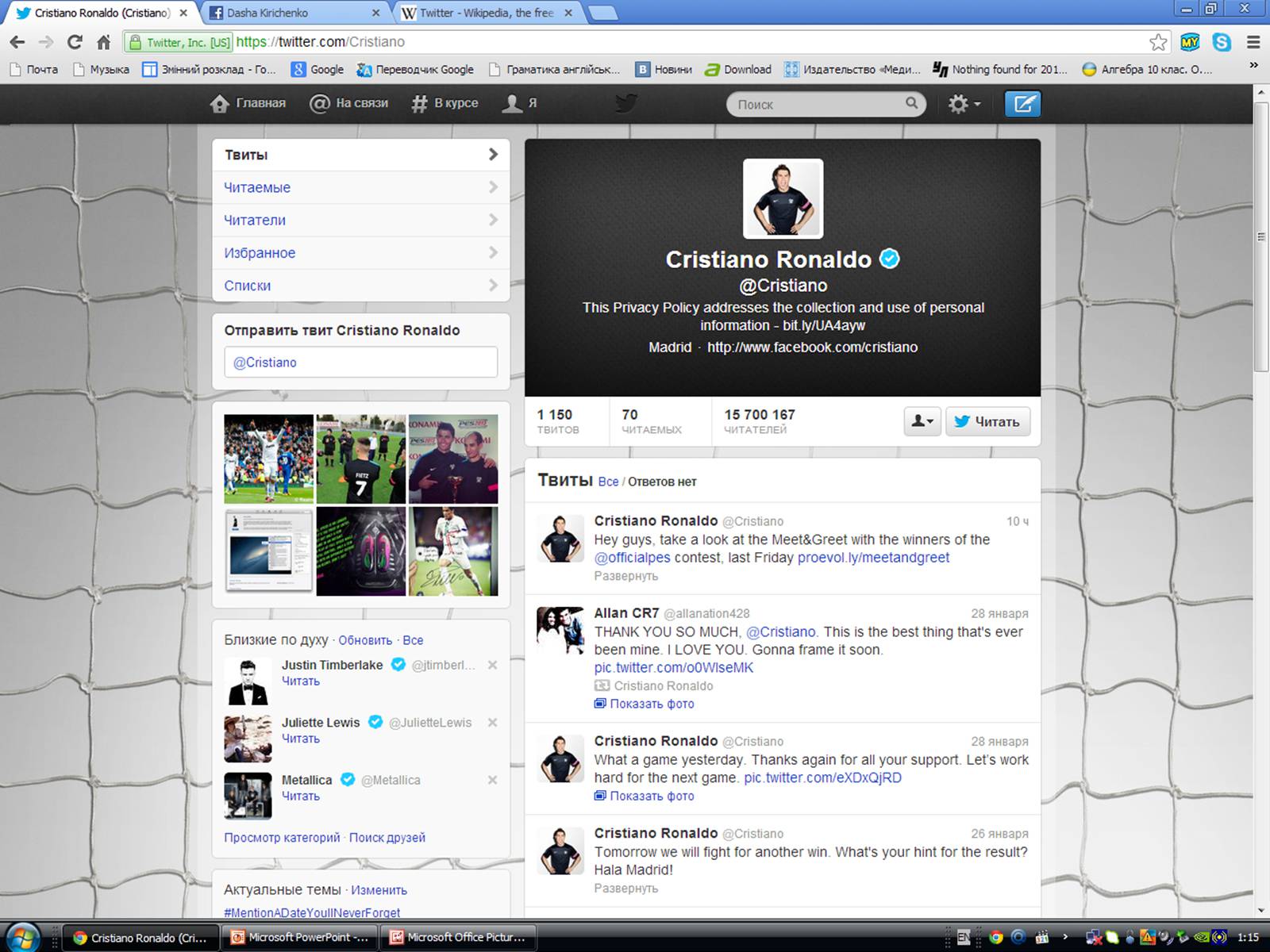The height and width of the screenshot is (952, 1270).
Task: Open Читаемые sidebar list
Action: tap(361, 187)
